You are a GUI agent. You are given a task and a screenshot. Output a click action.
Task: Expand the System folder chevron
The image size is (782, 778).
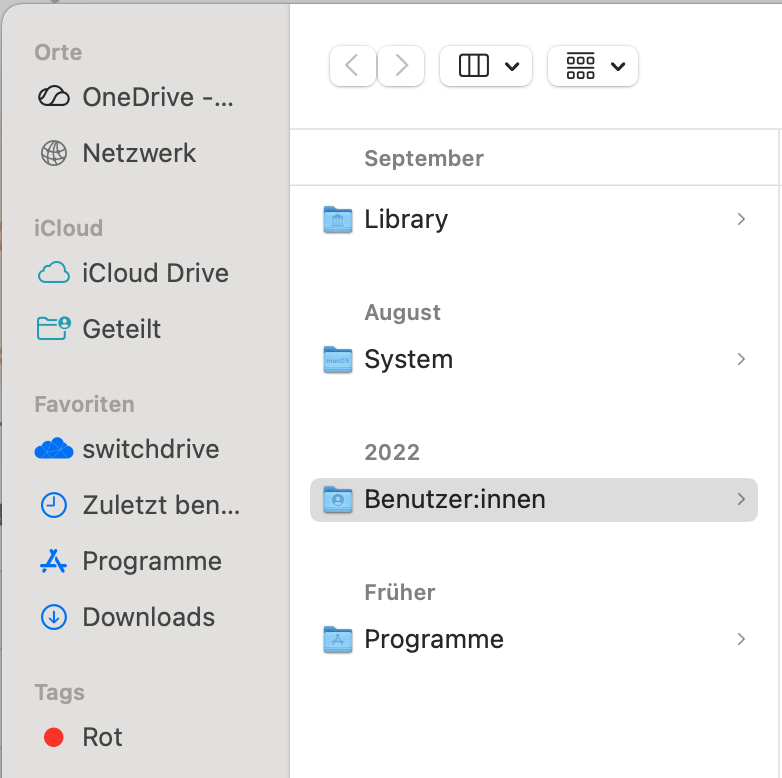[741, 359]
